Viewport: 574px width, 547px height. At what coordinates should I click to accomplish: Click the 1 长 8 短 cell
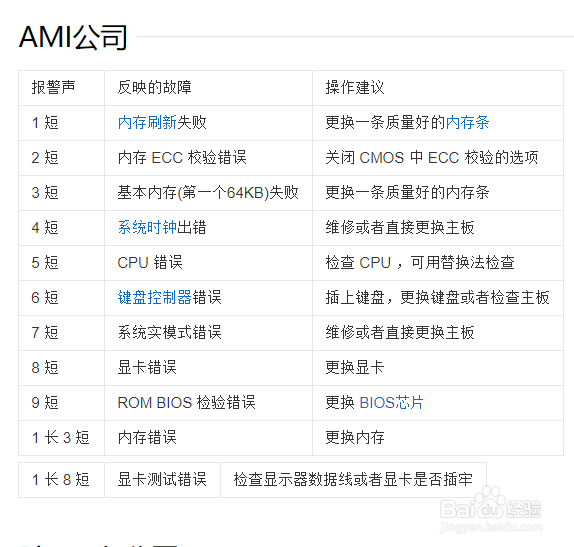[x=62, y=480]
